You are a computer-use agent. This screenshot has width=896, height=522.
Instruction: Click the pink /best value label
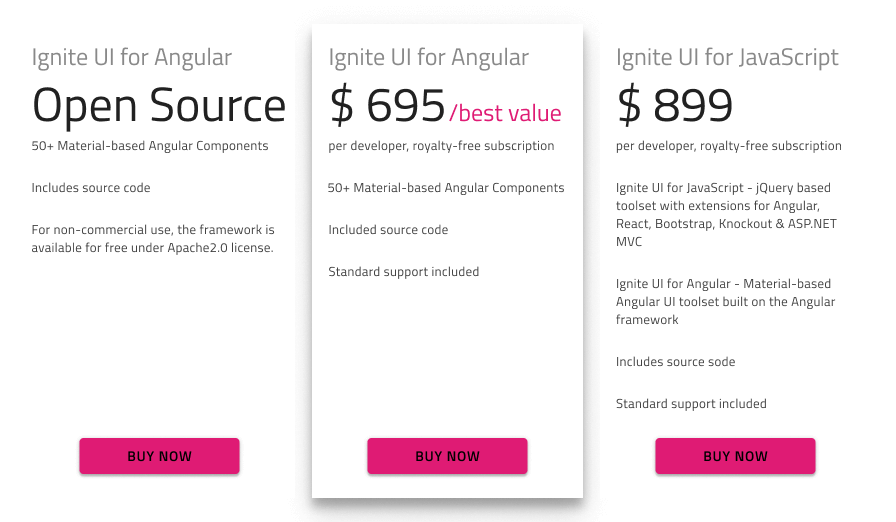click(506, 113)
